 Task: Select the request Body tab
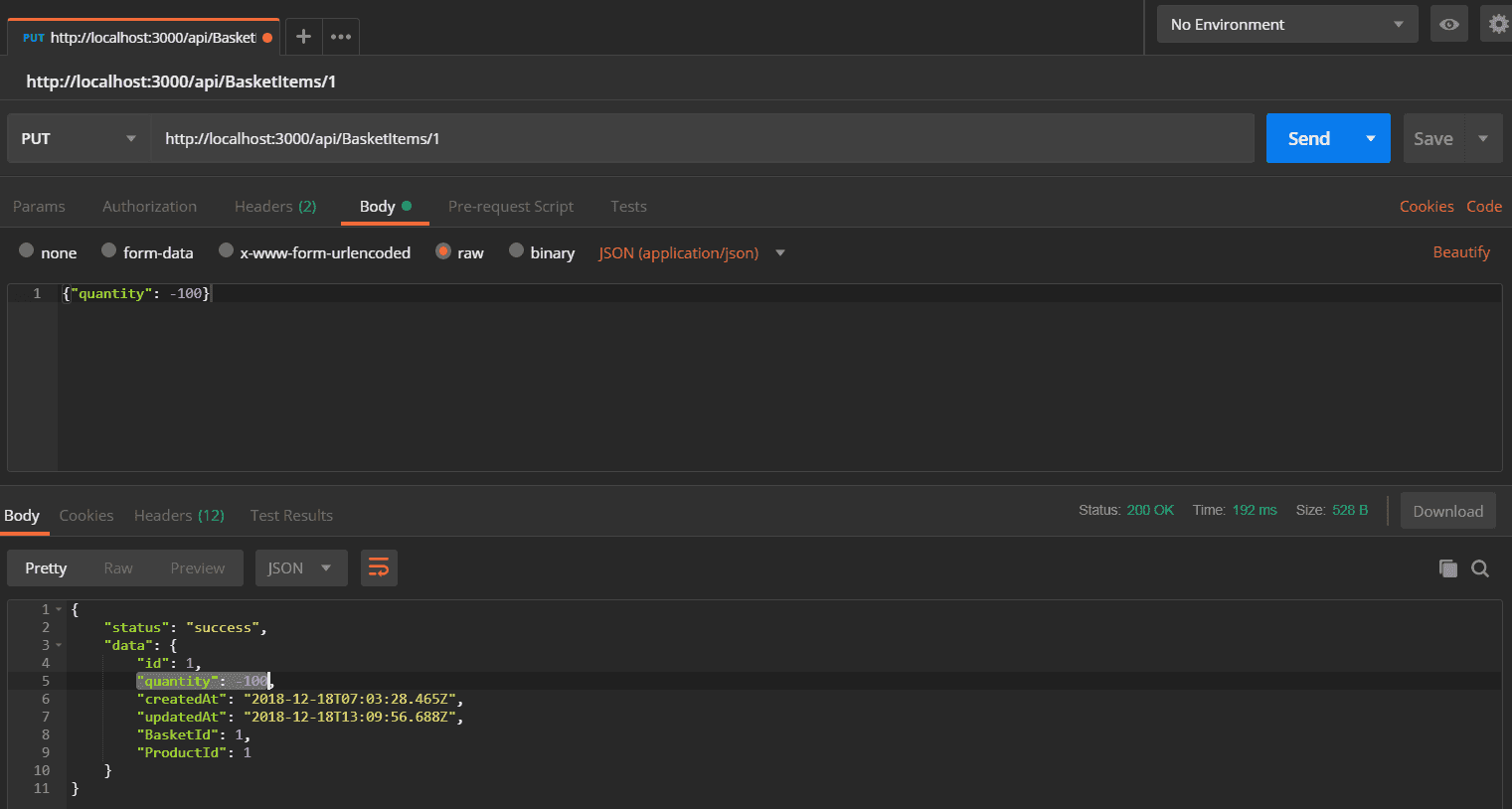[385, 206]
